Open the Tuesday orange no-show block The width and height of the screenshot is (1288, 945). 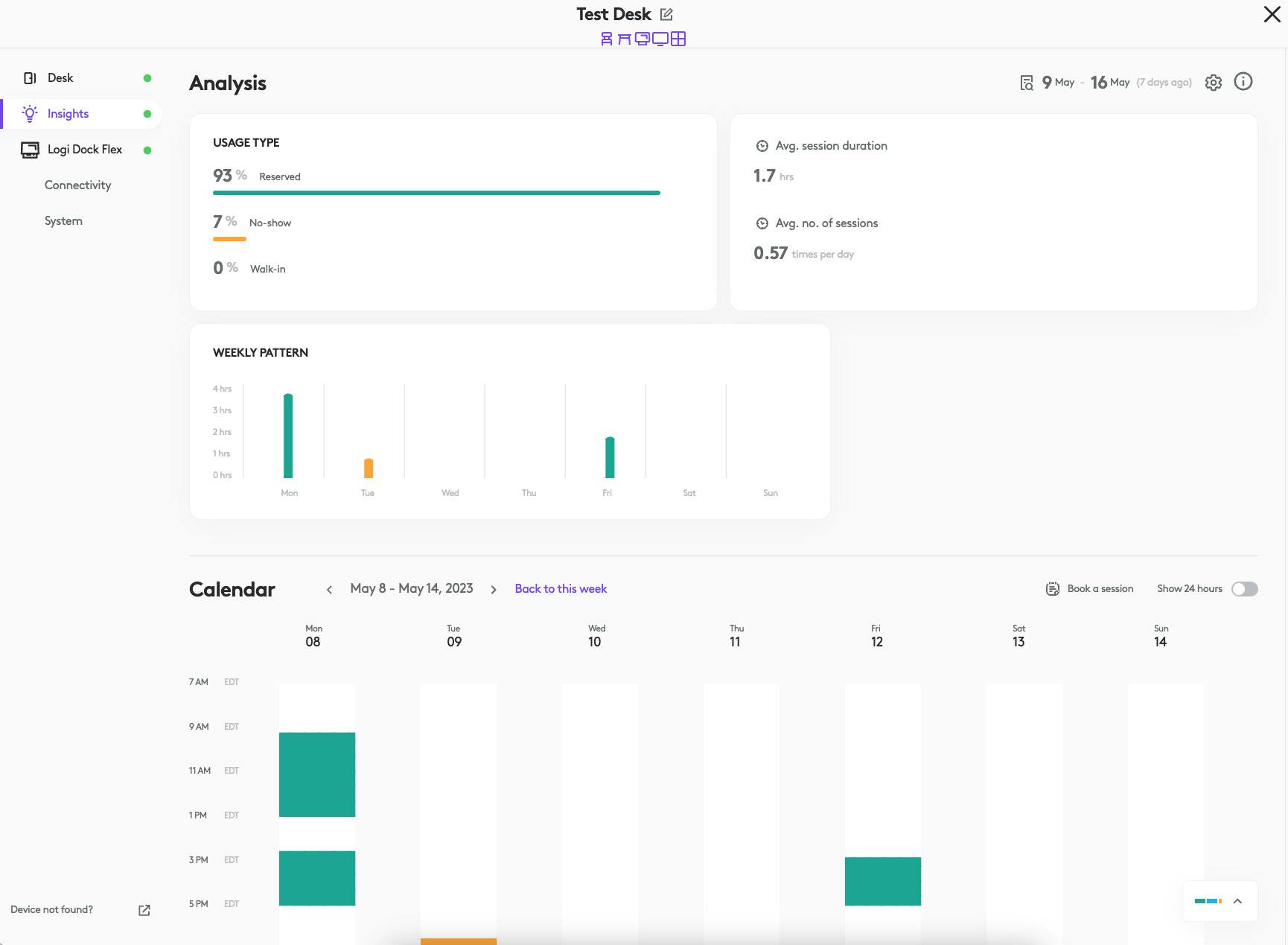[459, 942]
